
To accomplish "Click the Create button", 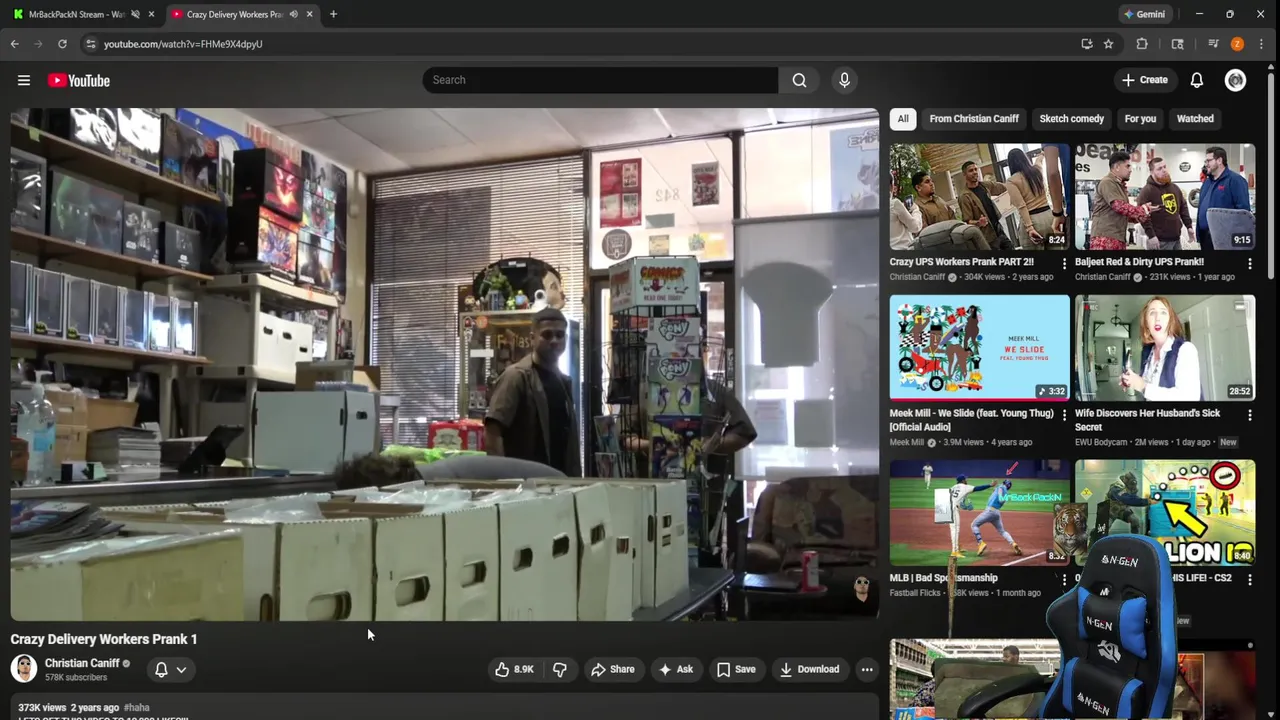I will [1145, 80].
